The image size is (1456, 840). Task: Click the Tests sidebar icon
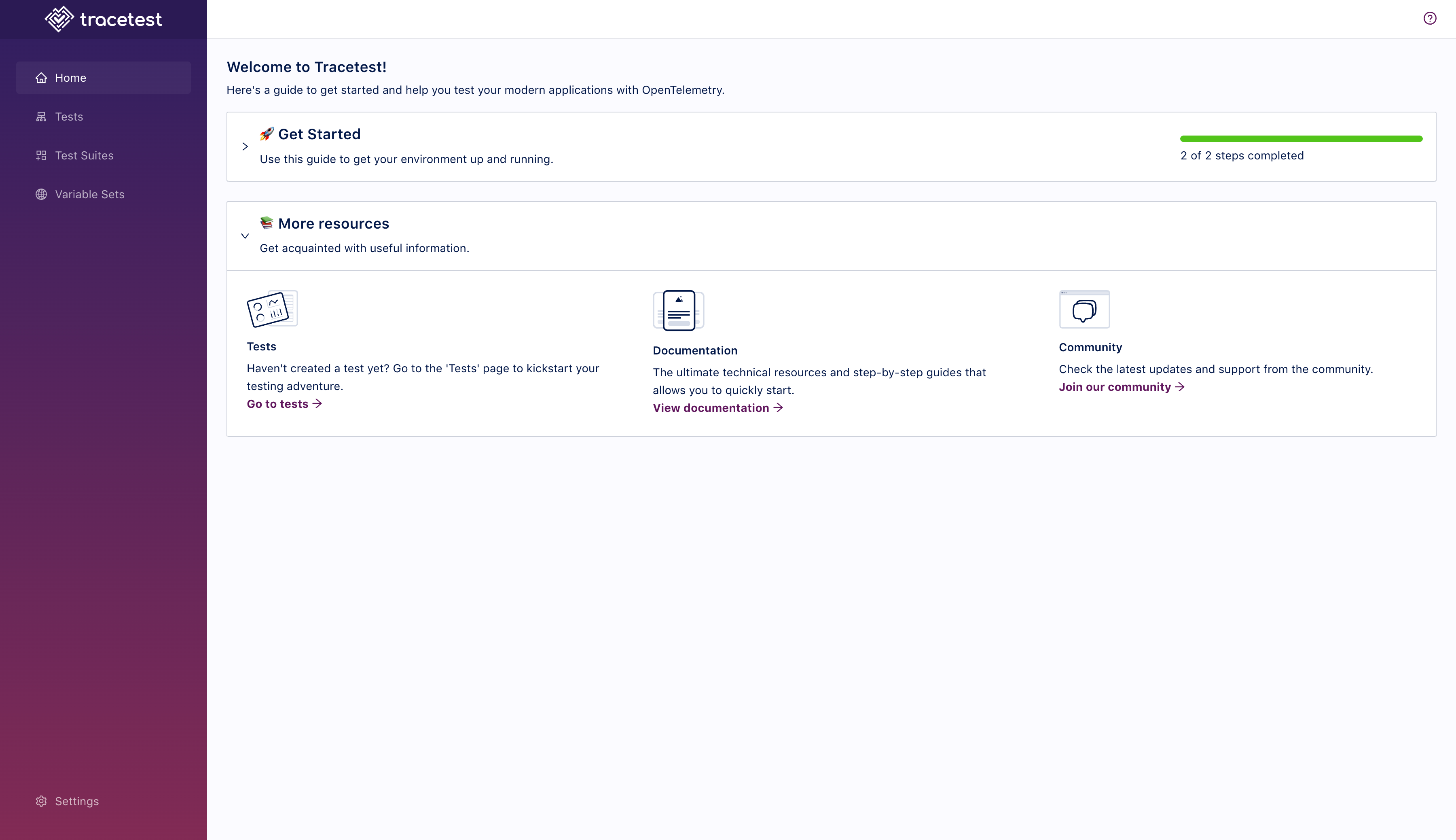(41, 117)
